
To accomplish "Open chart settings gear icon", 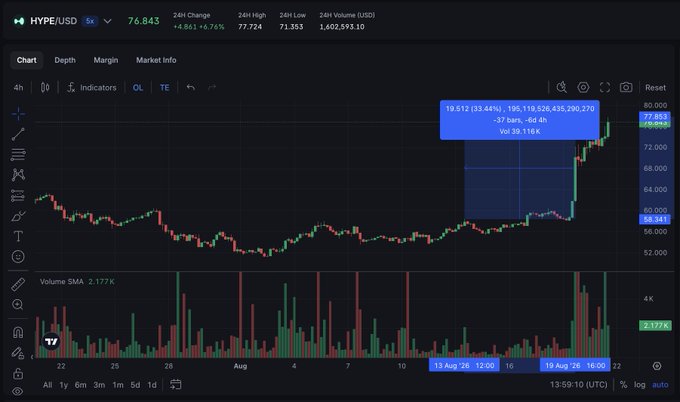I will click(583, 88).
